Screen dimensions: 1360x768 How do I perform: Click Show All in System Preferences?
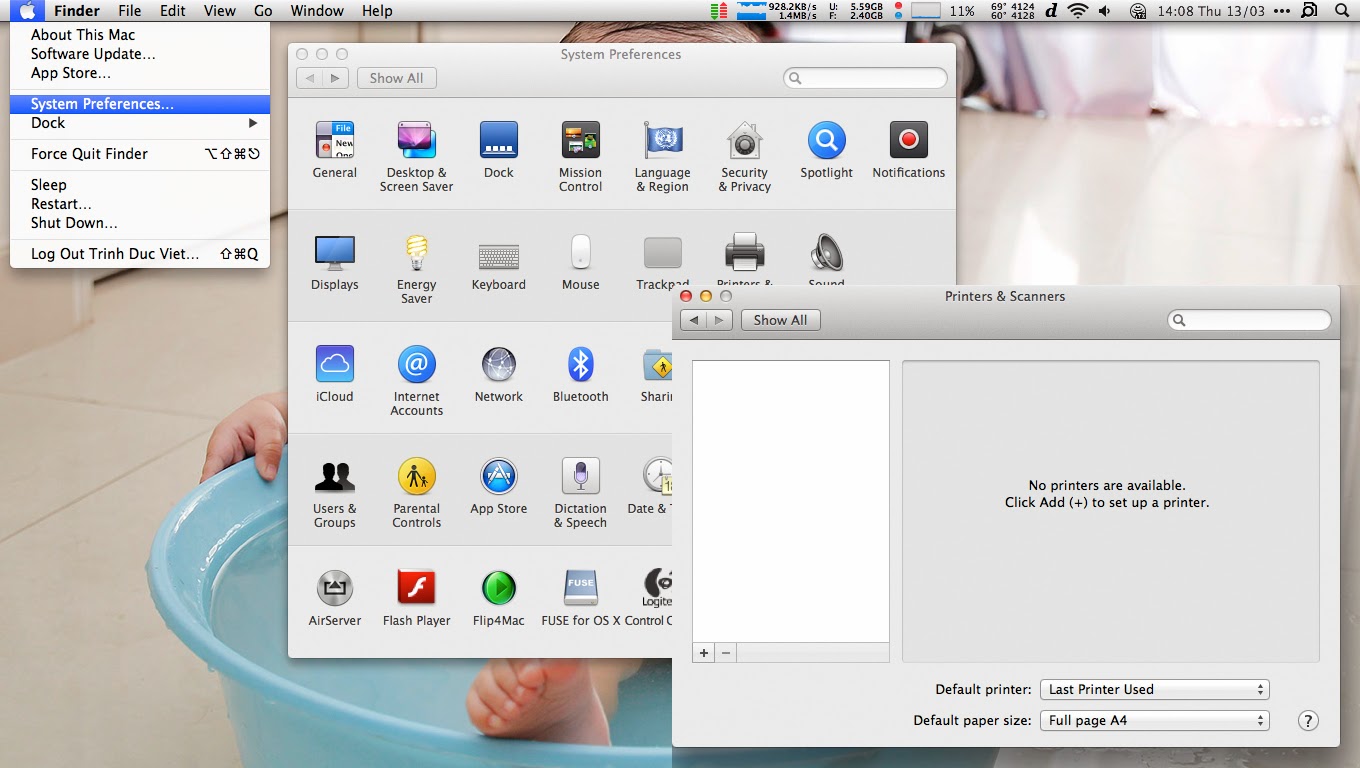click(396, 78)
